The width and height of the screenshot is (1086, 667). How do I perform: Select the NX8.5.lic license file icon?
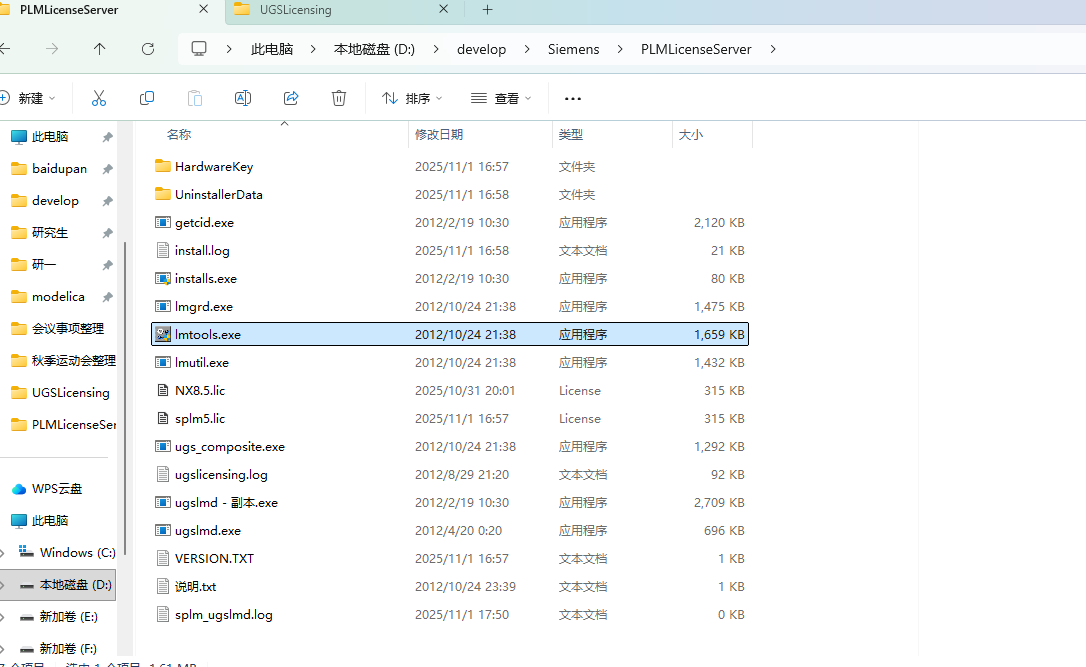[x=163, y=391]
